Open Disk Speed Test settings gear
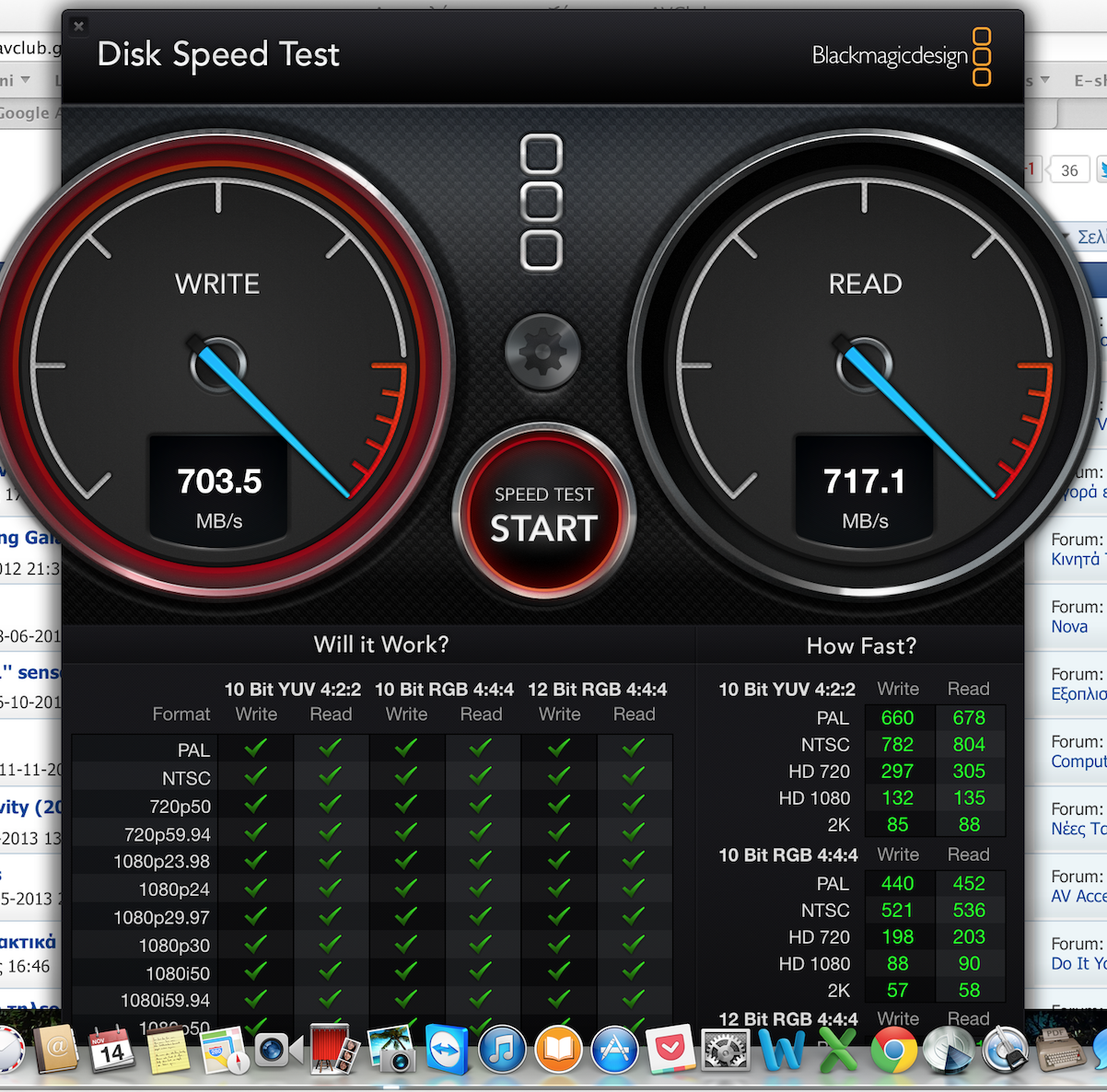1107x1092 pixels. pyautogui.click(x=542, y=352)
